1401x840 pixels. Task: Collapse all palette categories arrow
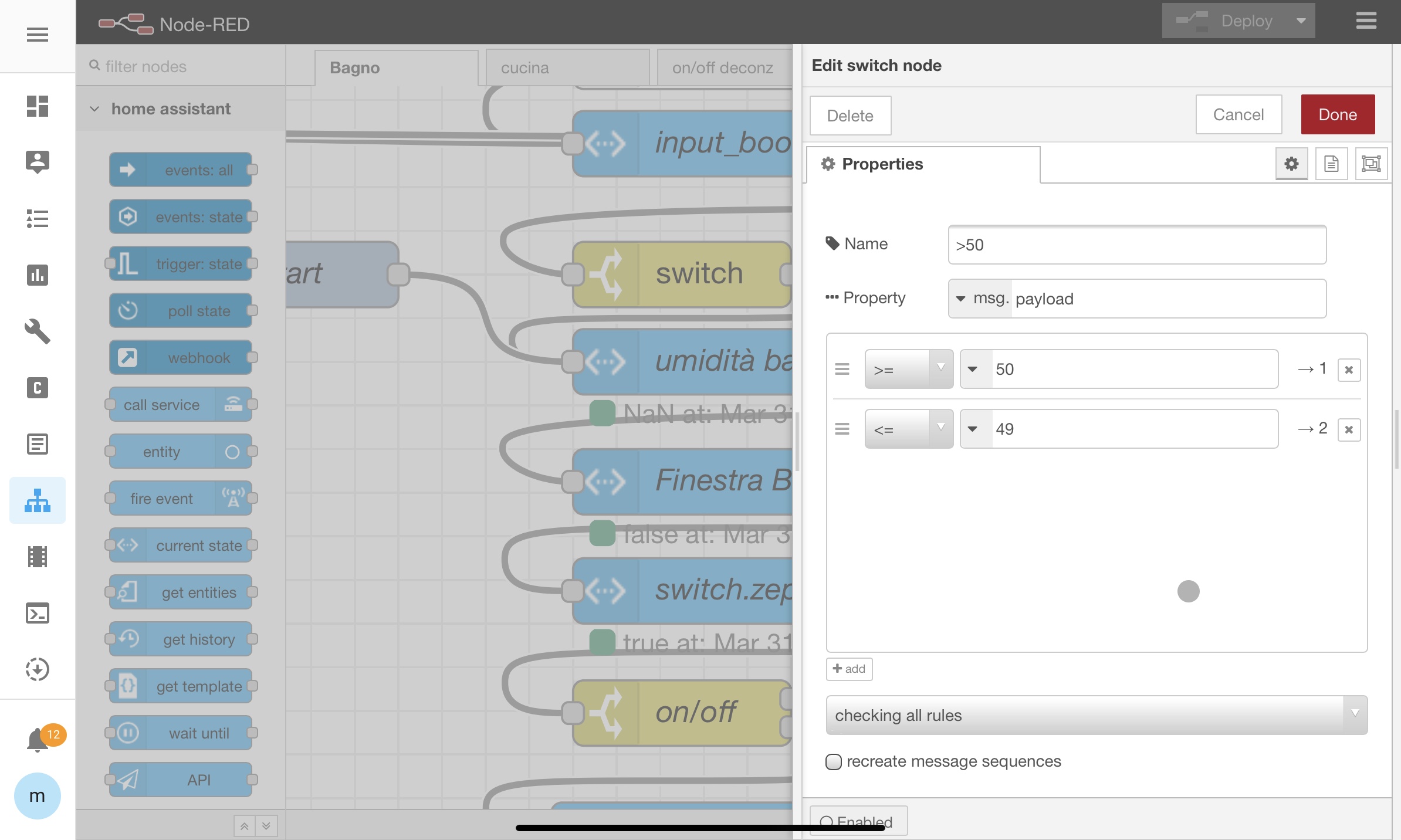(x=245, y=826)
